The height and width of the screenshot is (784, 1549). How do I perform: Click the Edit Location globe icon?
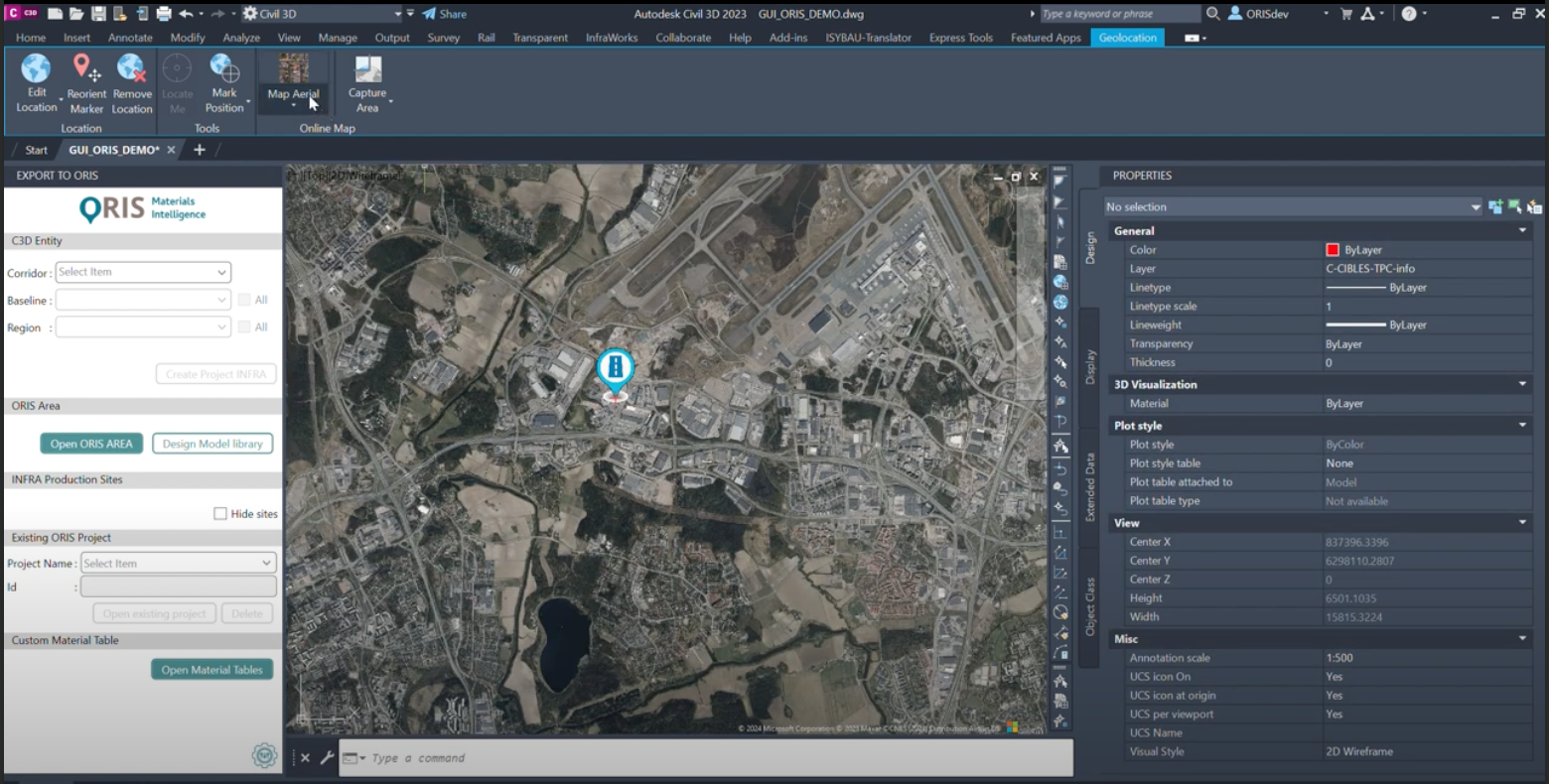click(36, 68)
